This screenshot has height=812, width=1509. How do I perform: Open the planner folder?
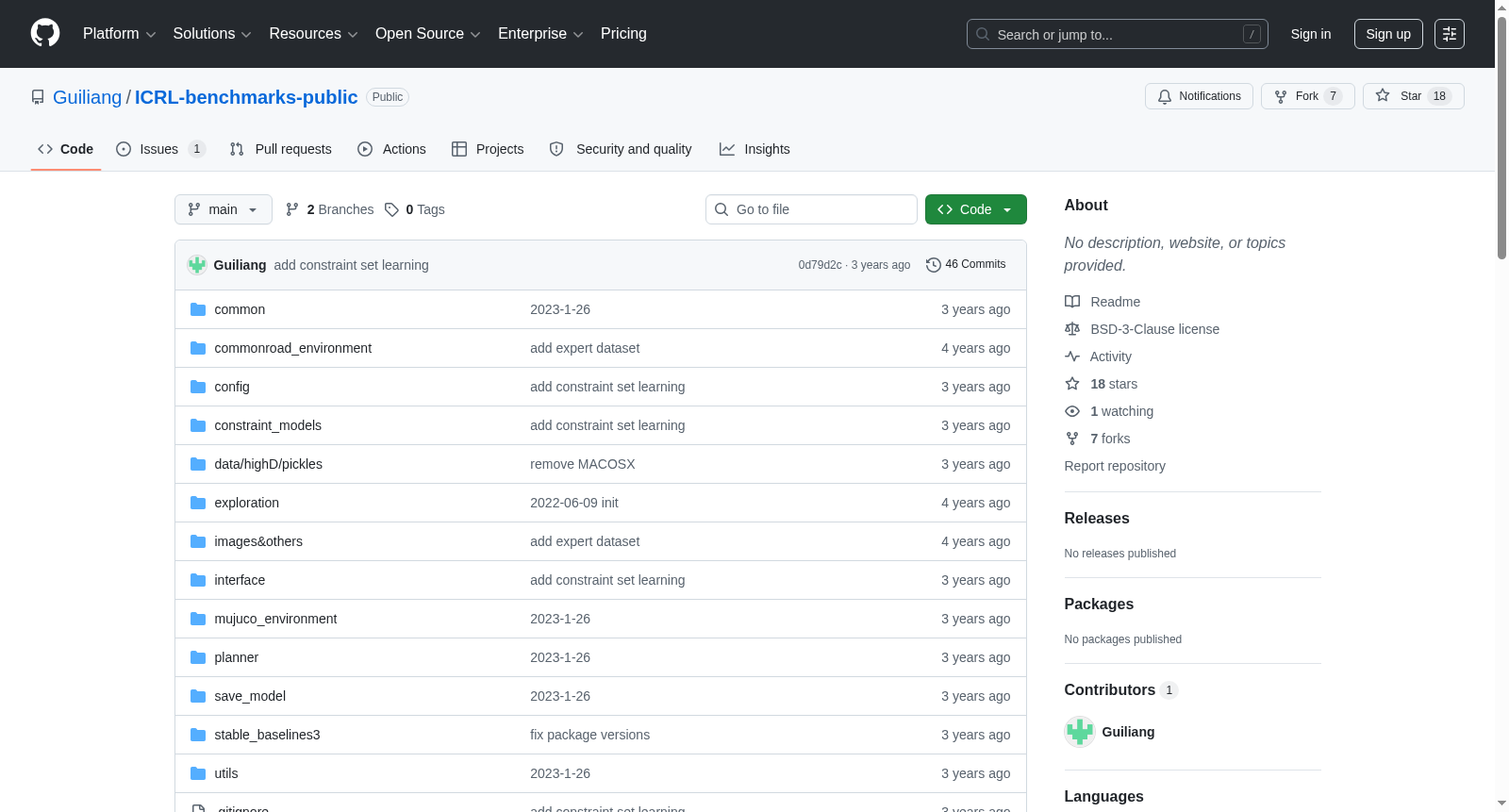point(236,657)
